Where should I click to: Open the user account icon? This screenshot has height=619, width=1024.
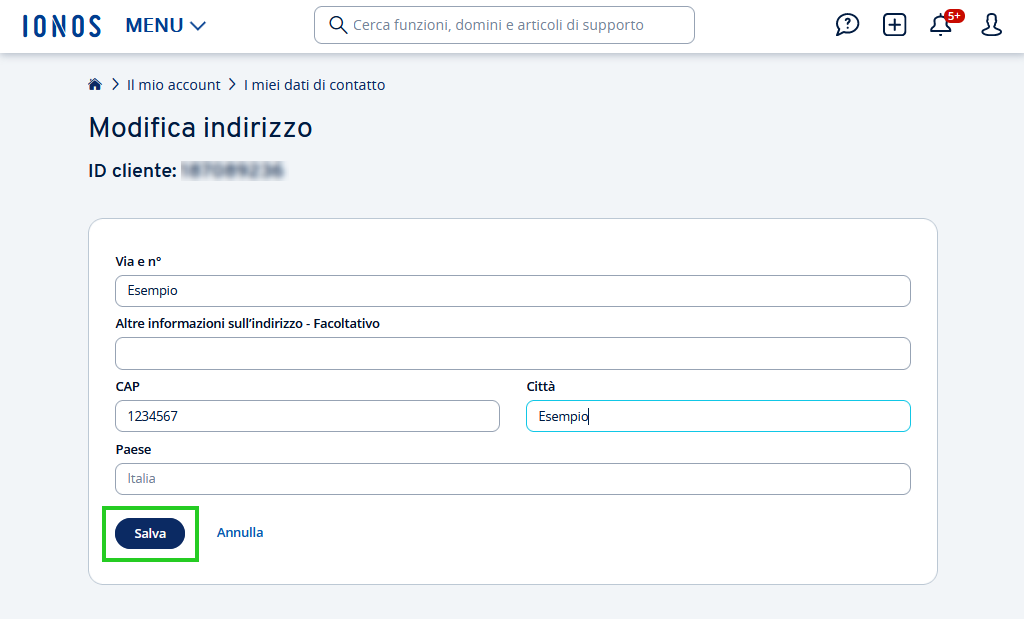pos(991,25)
